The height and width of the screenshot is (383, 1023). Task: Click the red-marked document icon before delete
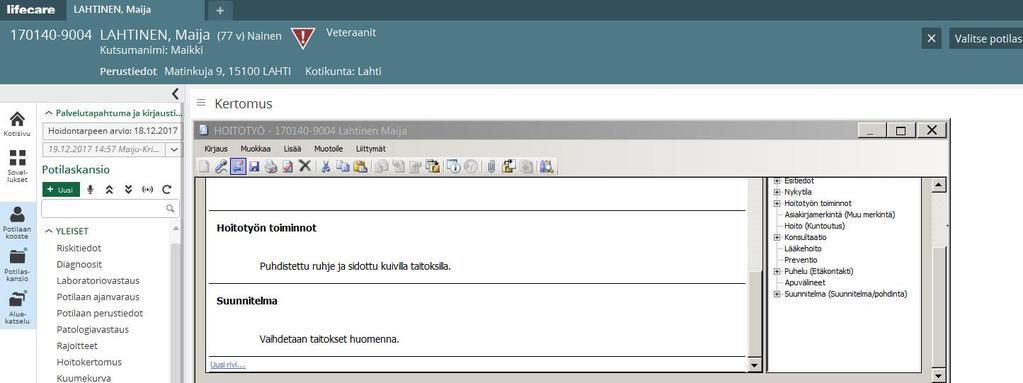tap(288, 166)
